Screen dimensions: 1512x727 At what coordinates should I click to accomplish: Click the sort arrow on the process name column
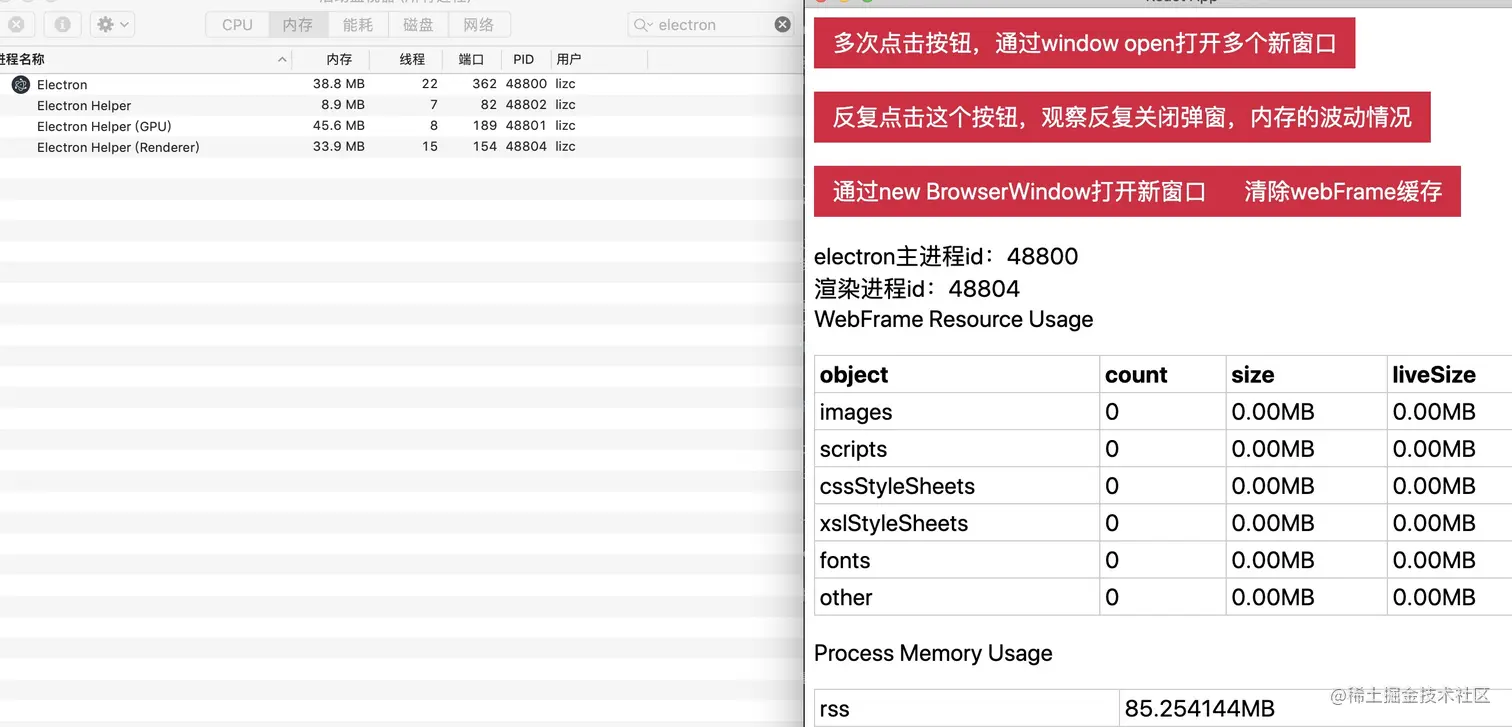coord(282,60)
